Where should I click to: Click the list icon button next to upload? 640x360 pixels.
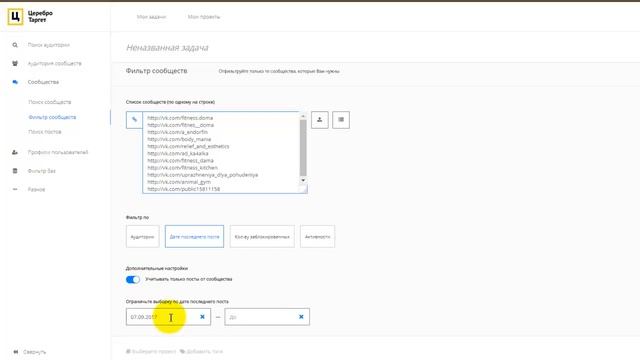pos(341,120)
